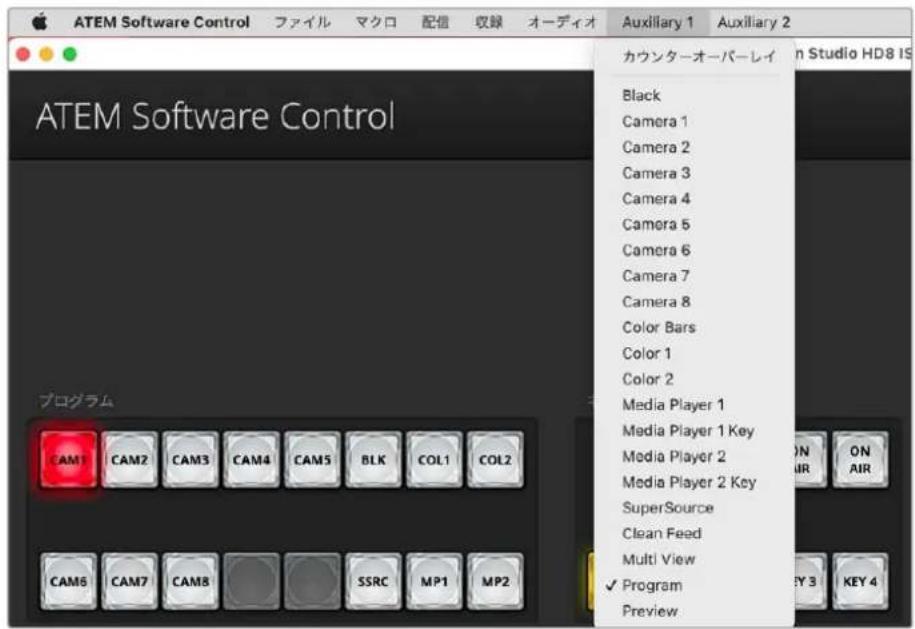The height and width of the screenshot is (629, 915).
Task: Choose Color 2 from the menu
Action: click(x=694, y=379)
